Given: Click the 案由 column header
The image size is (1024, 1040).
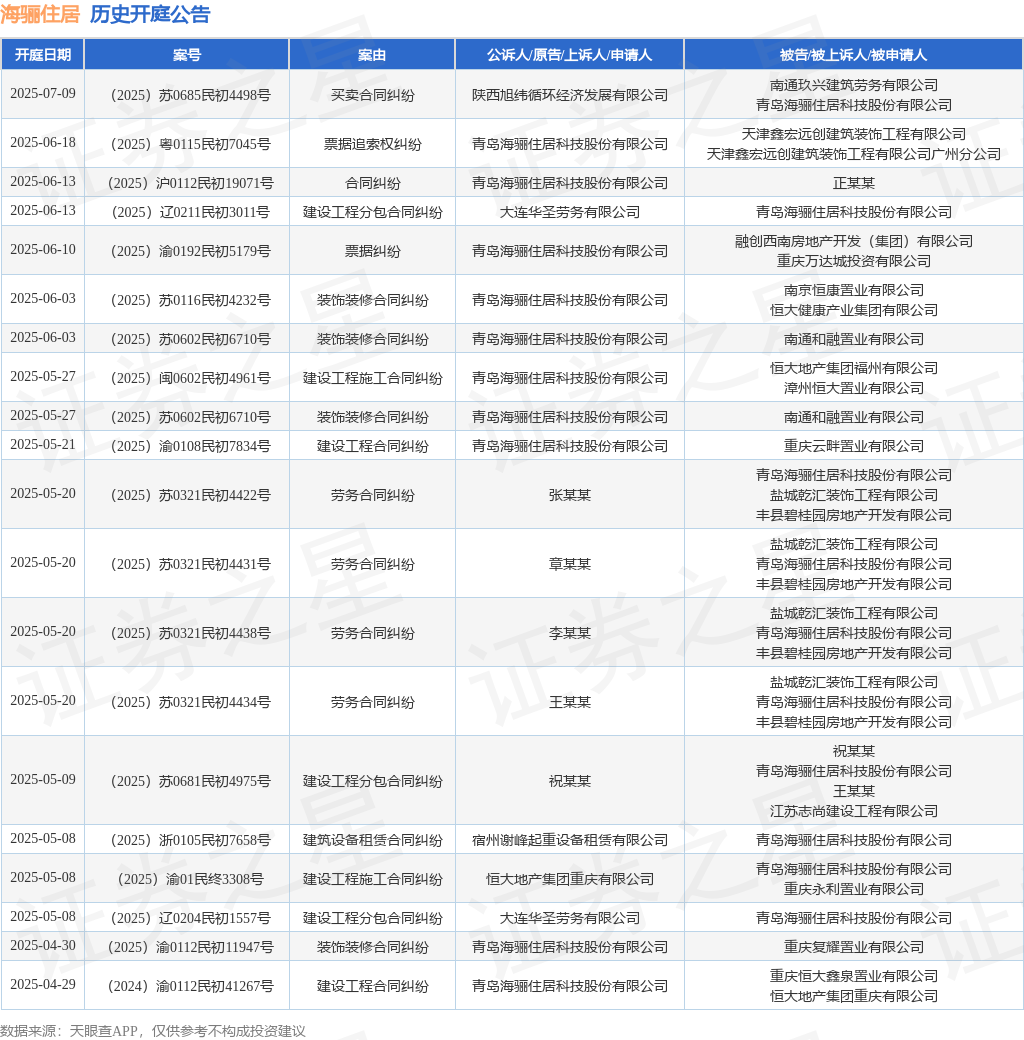Looking at the screenshot, I should [372, 54].
